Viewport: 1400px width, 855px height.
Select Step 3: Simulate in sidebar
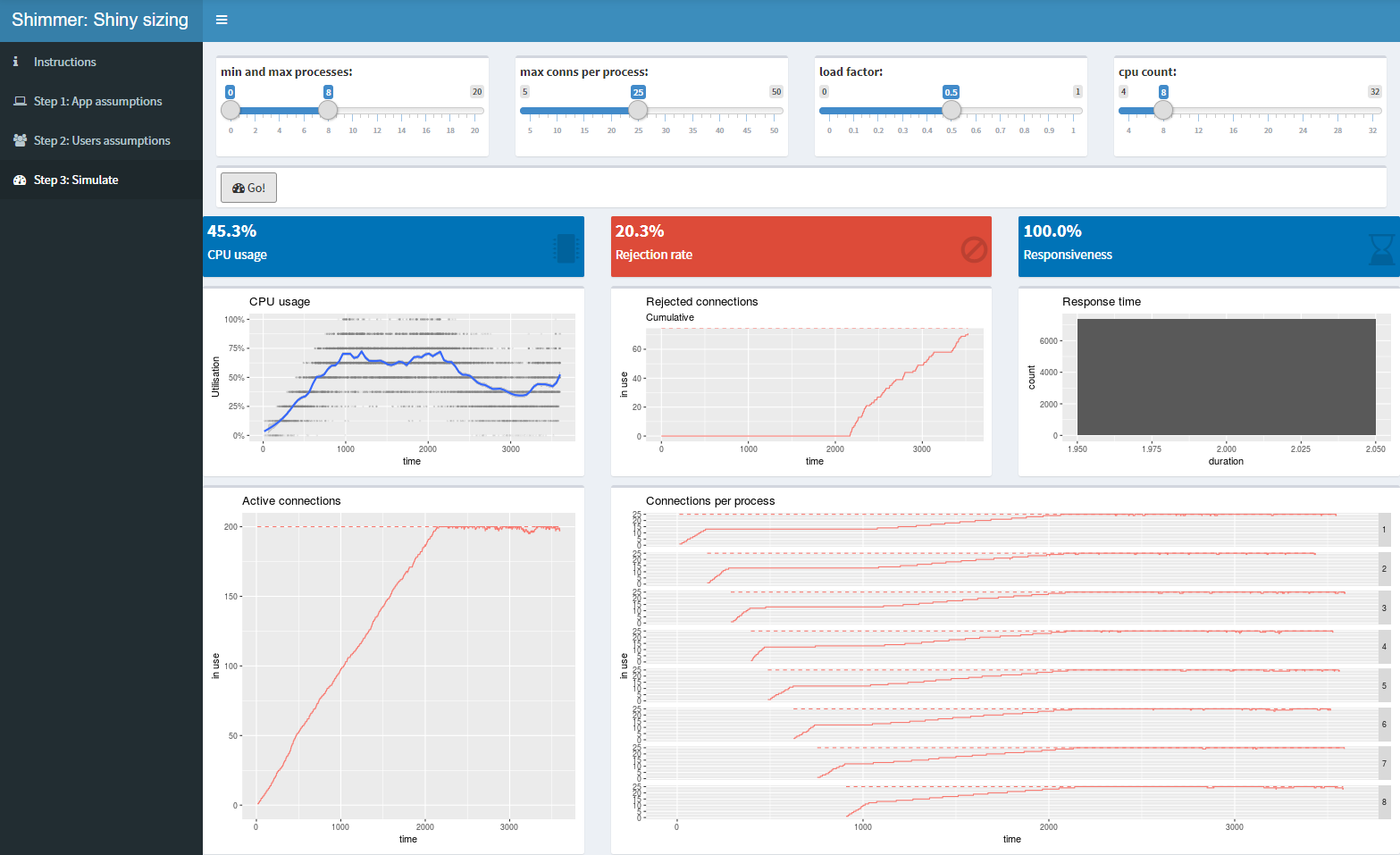pos(76,180)
